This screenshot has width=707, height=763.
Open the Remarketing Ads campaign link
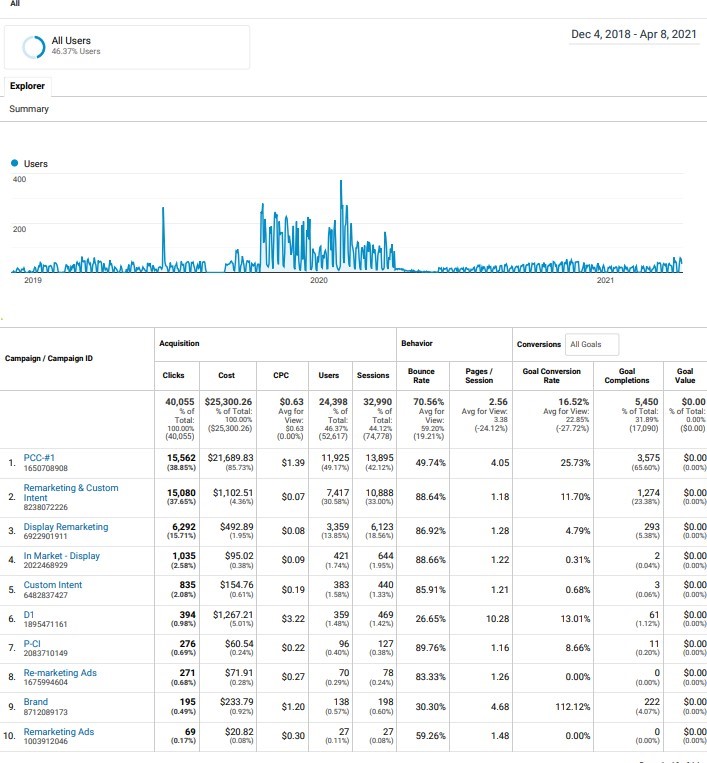point(58,731)
